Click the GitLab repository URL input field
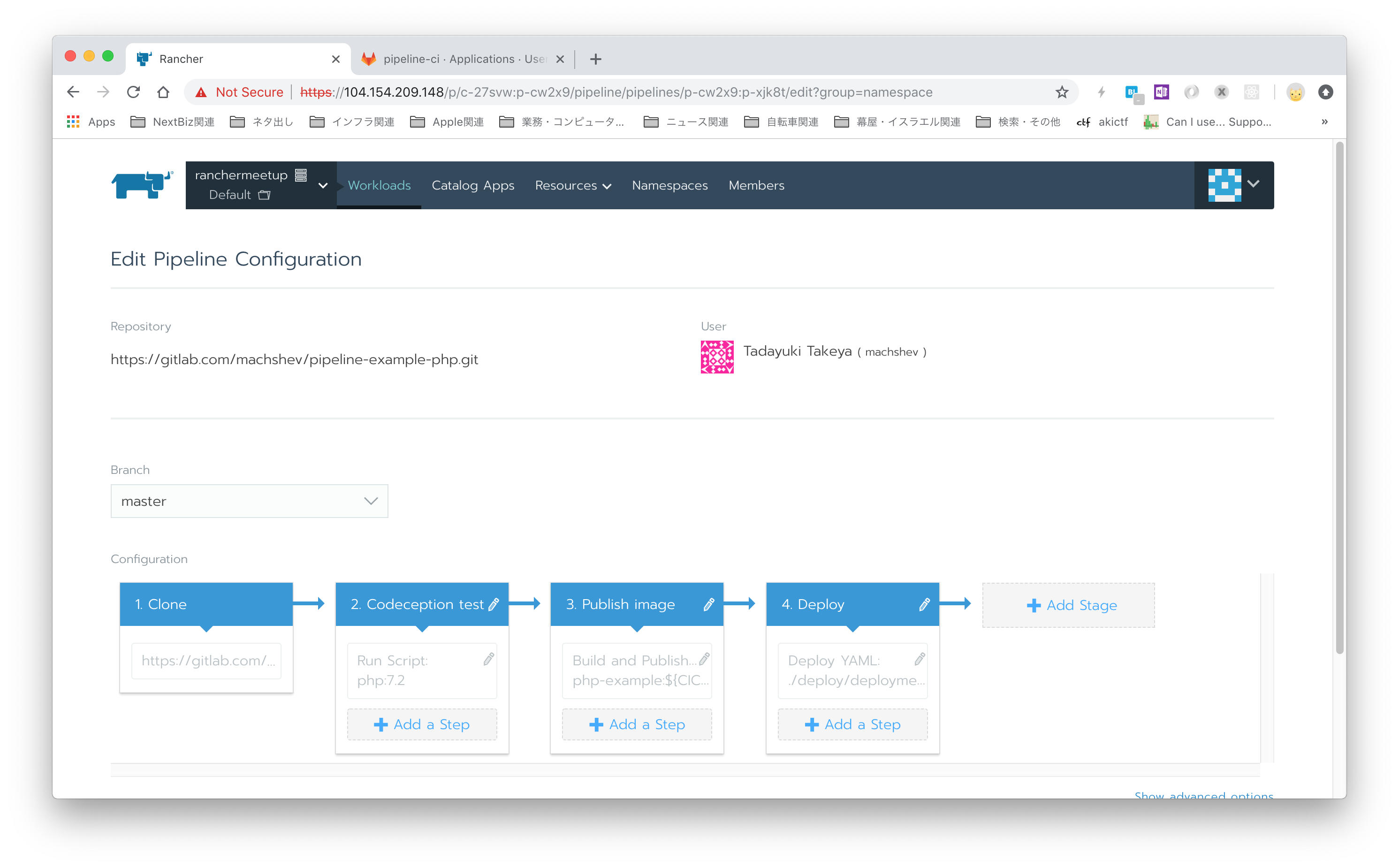 [x=295, y=359]
